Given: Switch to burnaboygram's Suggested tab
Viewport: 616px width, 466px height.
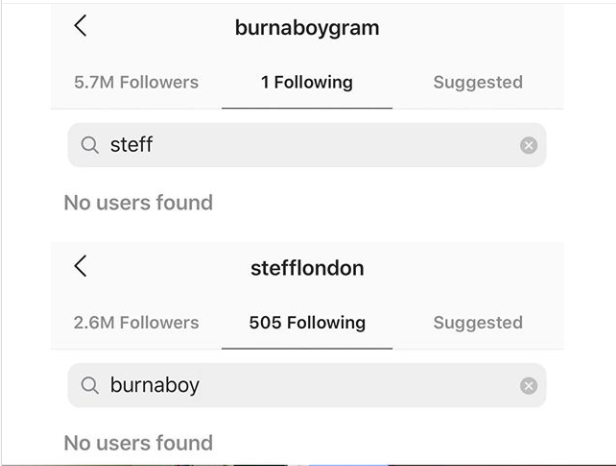Looking at the screenshot, I should (x=478, y=83).
